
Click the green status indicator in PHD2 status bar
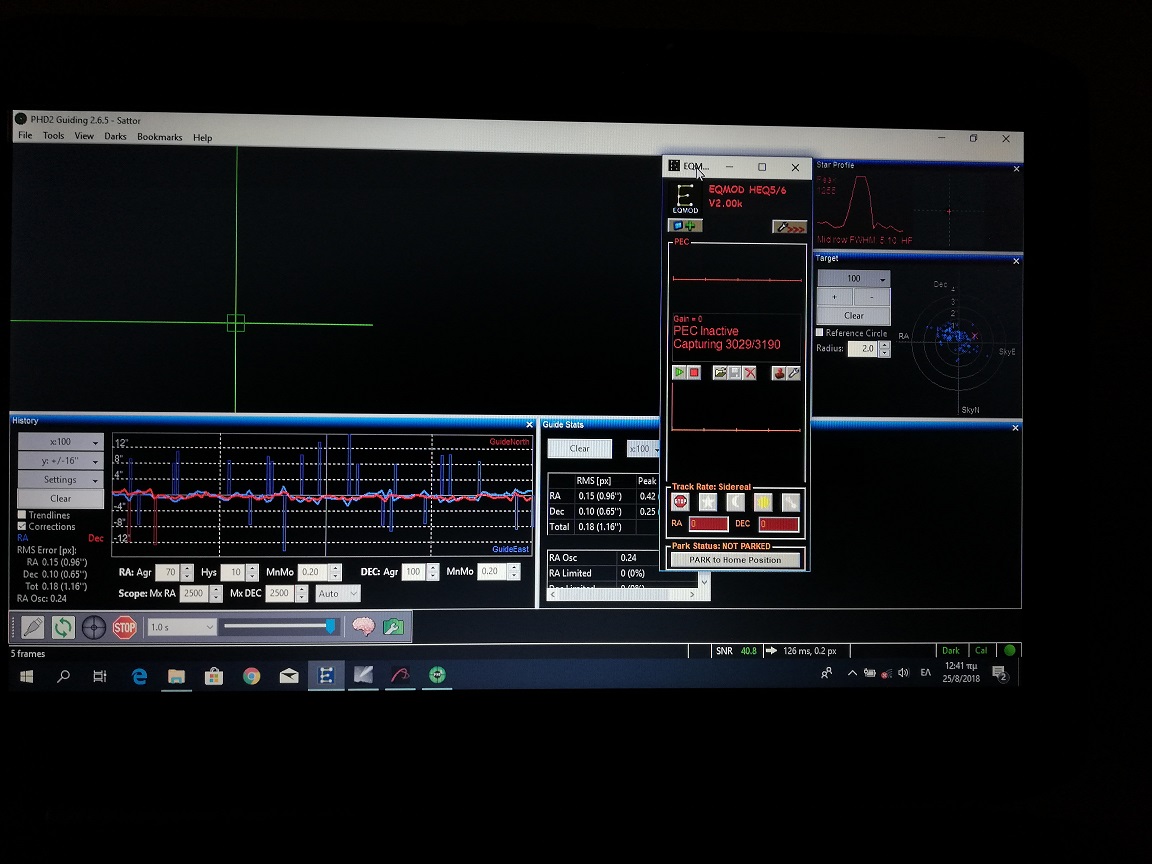click(x=1009, y=650)
